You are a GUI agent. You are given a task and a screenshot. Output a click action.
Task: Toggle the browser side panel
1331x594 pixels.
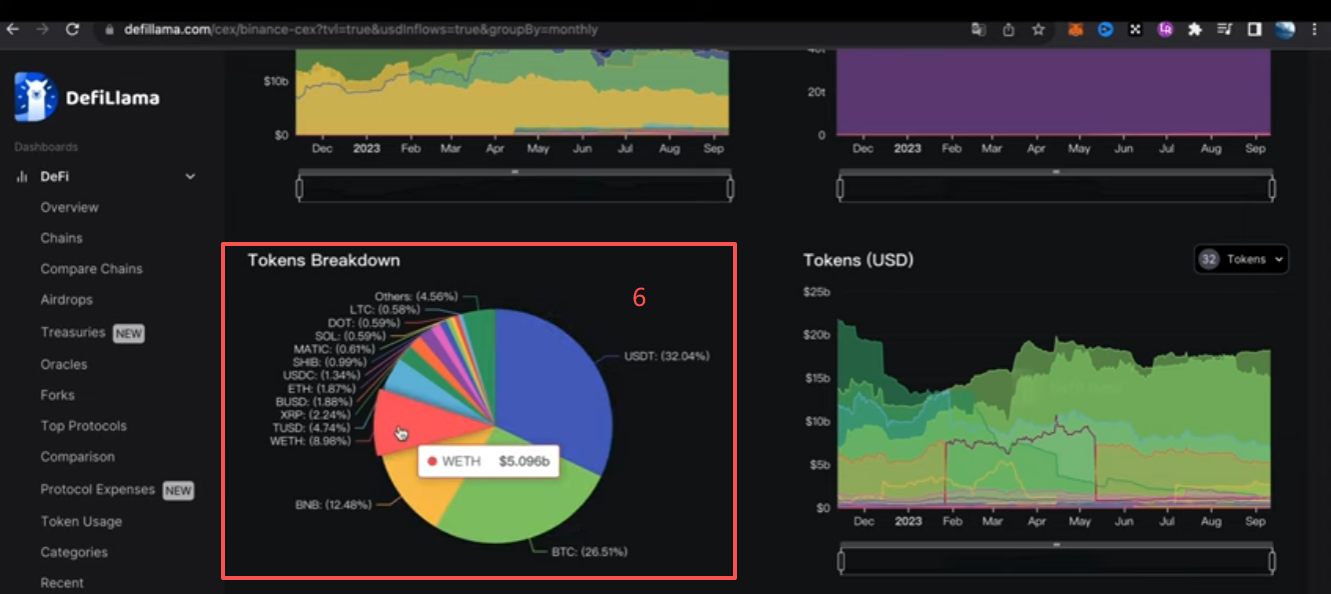tap(1254, 30)
